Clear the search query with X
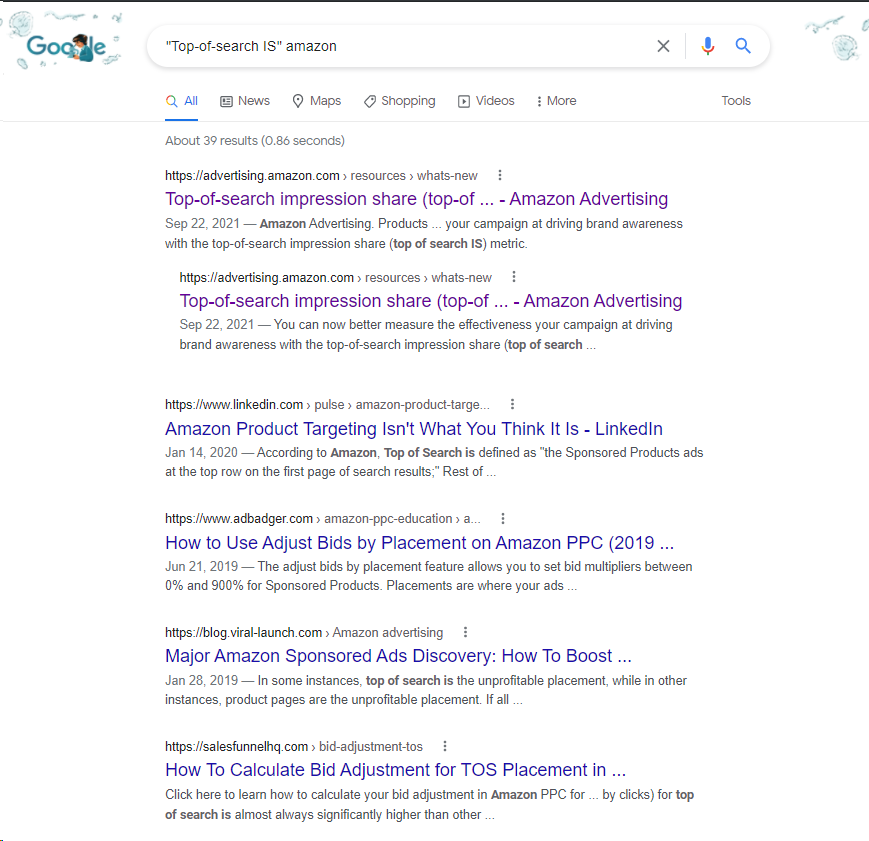869x841 pixels. pyautogui.click(x=663, y=46)
